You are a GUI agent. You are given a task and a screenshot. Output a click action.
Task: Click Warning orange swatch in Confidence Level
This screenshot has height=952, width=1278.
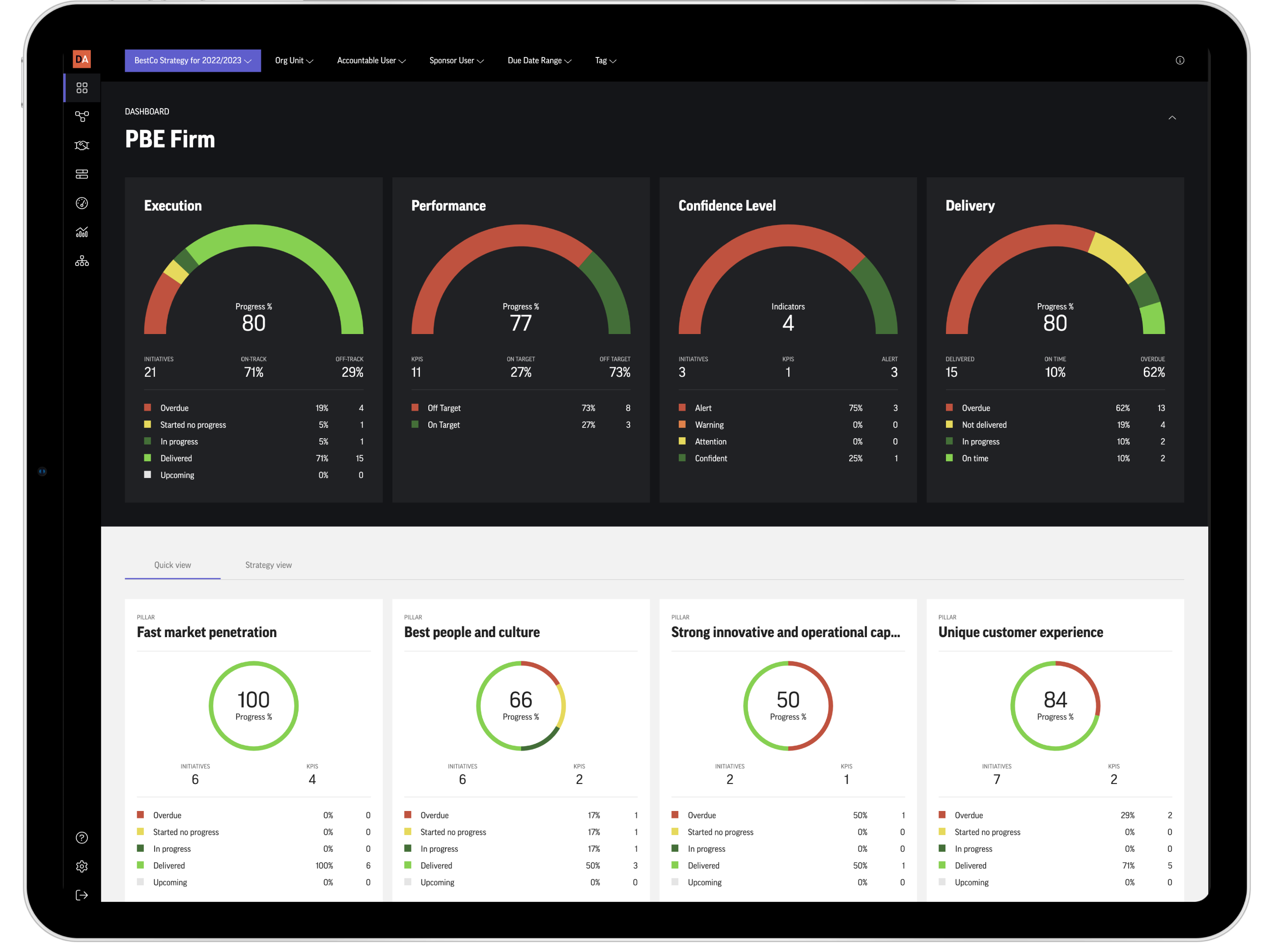pyautogui.click(x=682, y=424)
